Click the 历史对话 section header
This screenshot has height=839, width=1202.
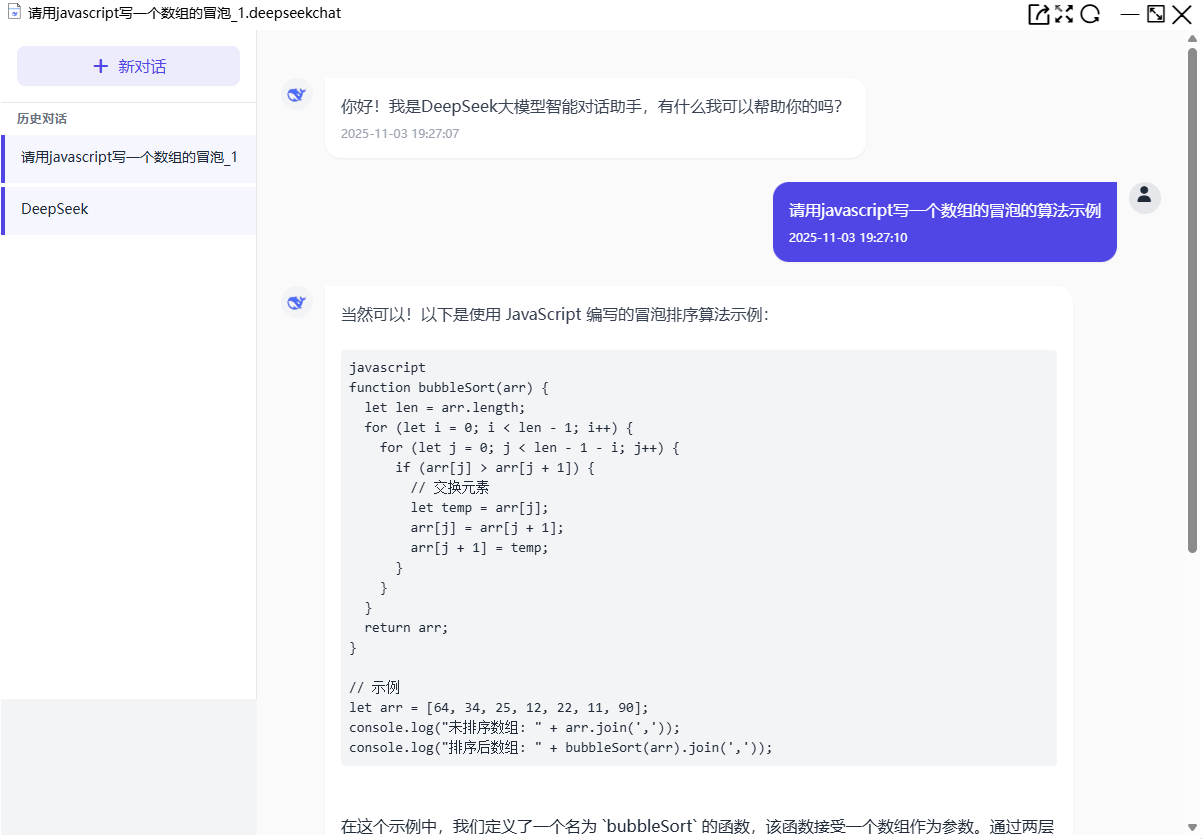(x=42, y=119)
